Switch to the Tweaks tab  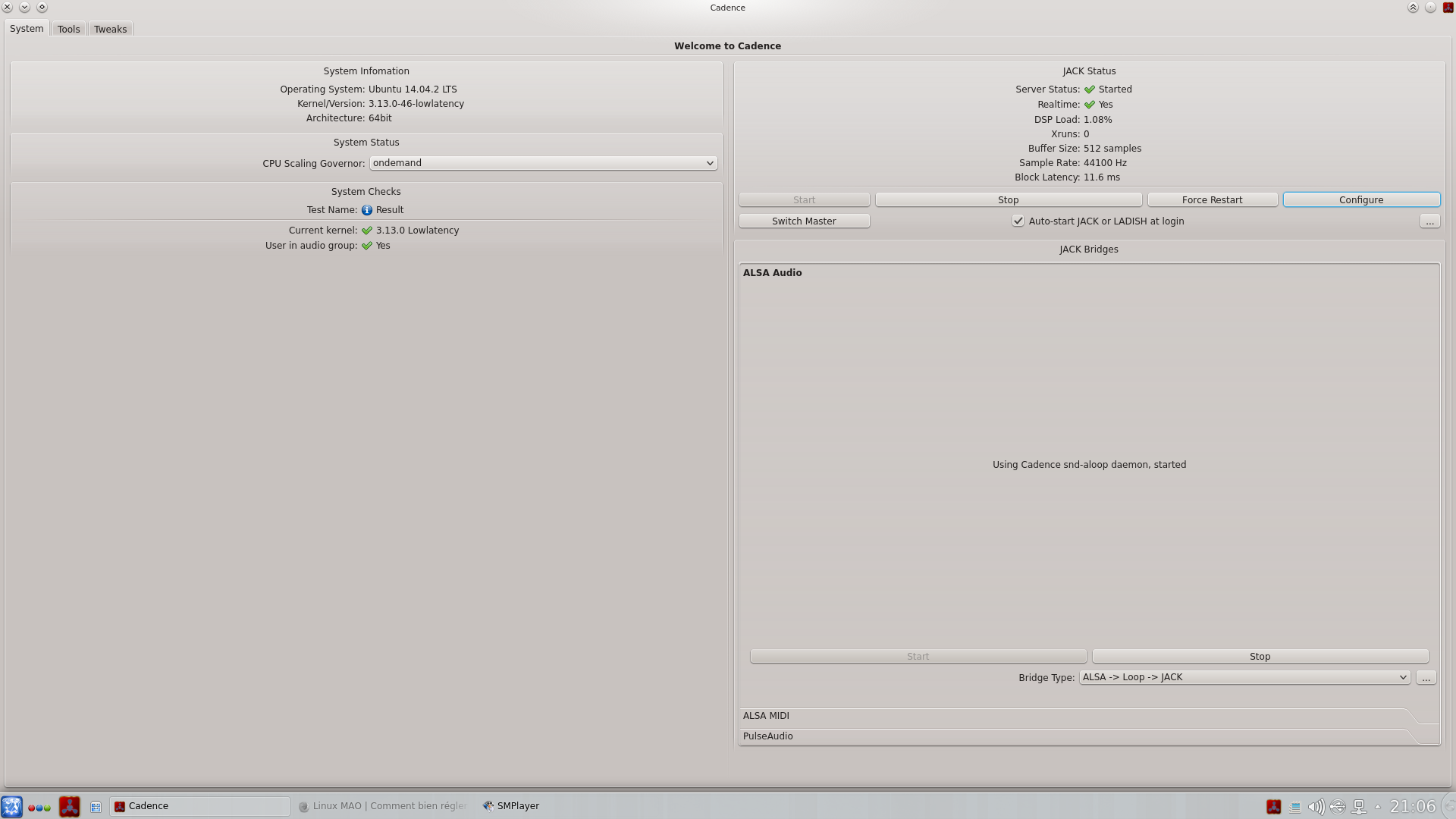(x=110, y=29)
